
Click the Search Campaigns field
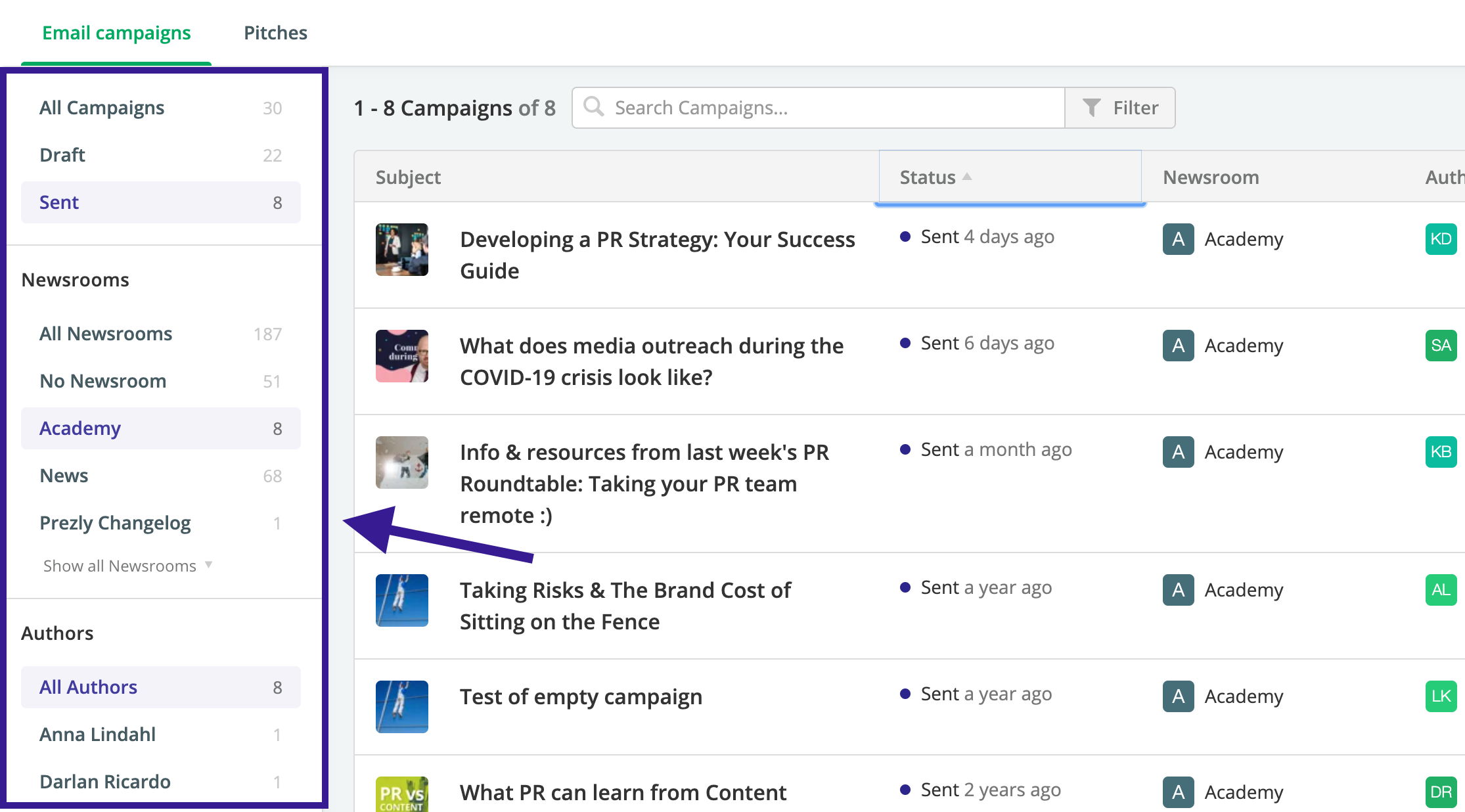818,108
